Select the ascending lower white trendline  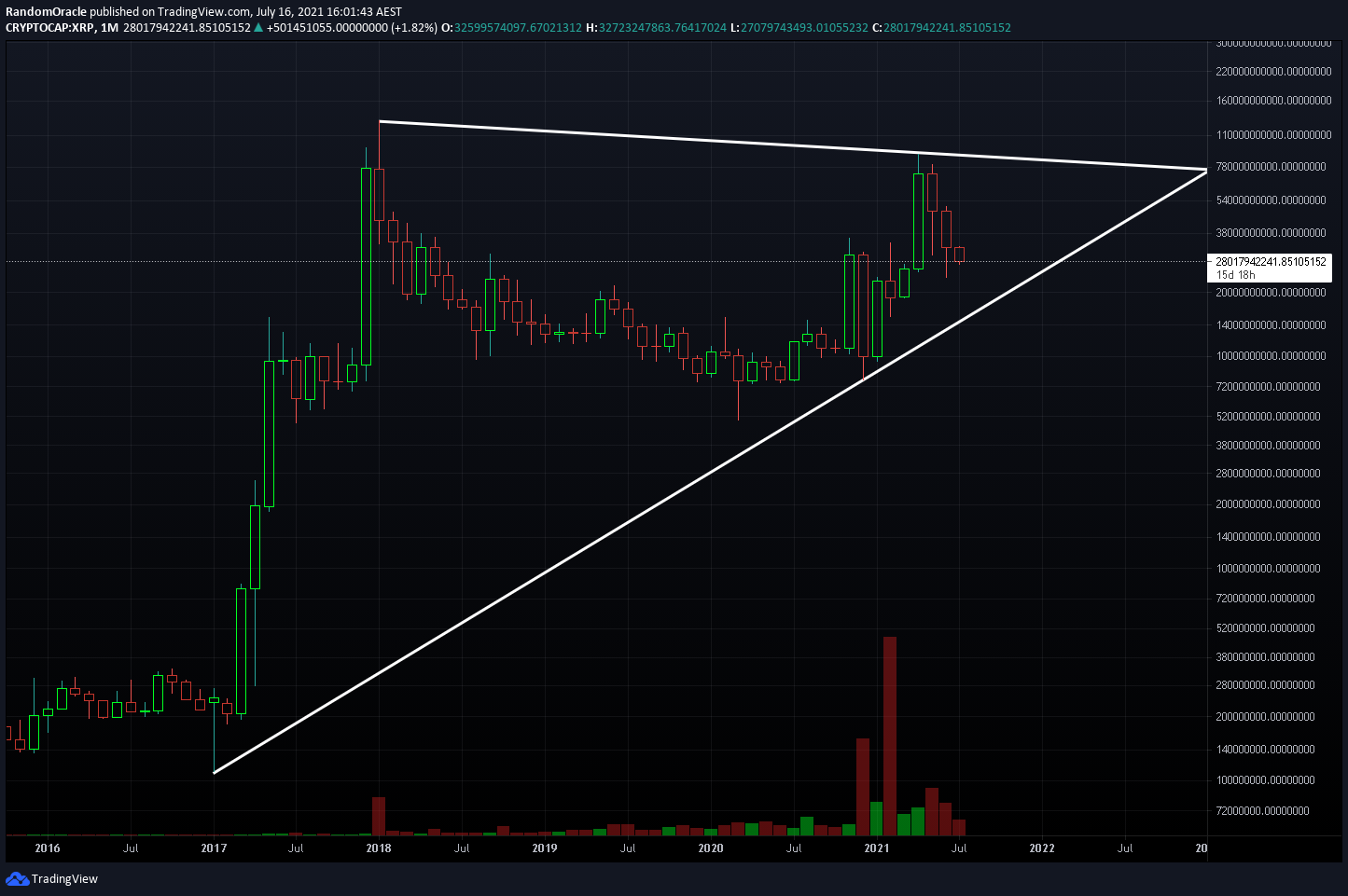pyautogui.click(x=709, y=472)
